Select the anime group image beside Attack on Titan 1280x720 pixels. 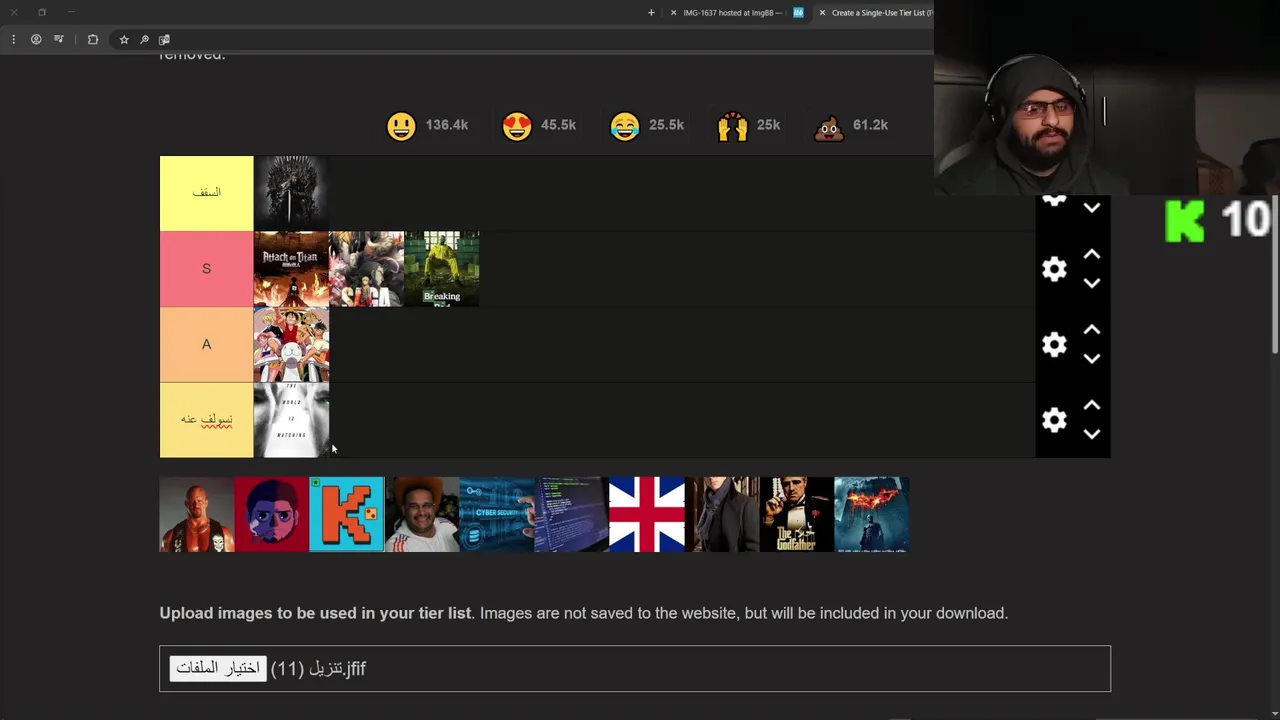tap(366, 269)
